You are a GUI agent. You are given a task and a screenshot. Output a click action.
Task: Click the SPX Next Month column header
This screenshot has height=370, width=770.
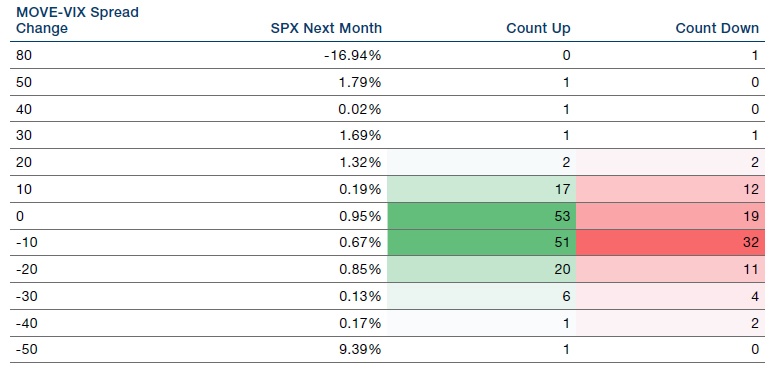pyautogui.click(x=326, y=28)
